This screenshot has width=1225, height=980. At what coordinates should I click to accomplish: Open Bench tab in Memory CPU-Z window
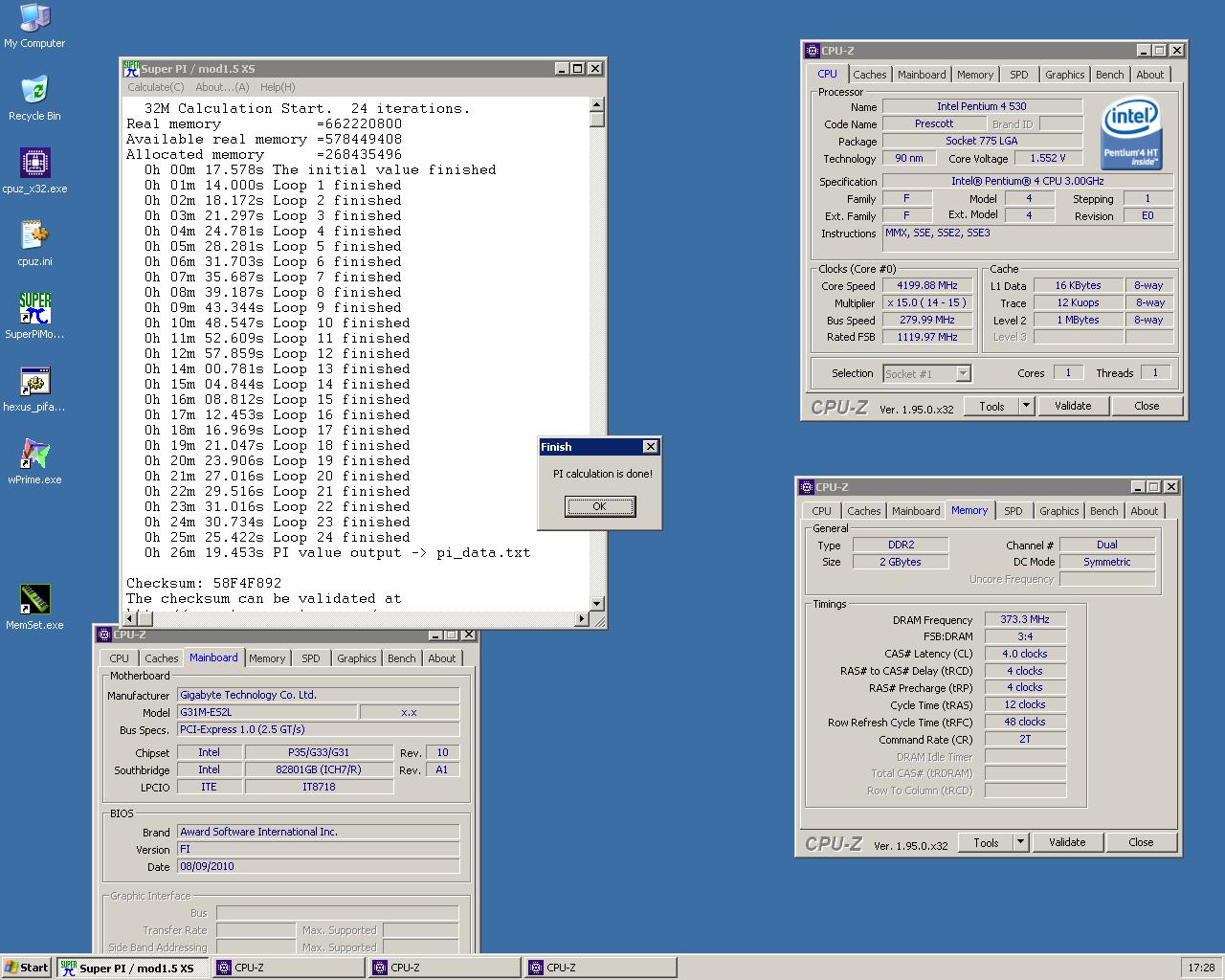pyautogui.click(x=1103, y=511)
